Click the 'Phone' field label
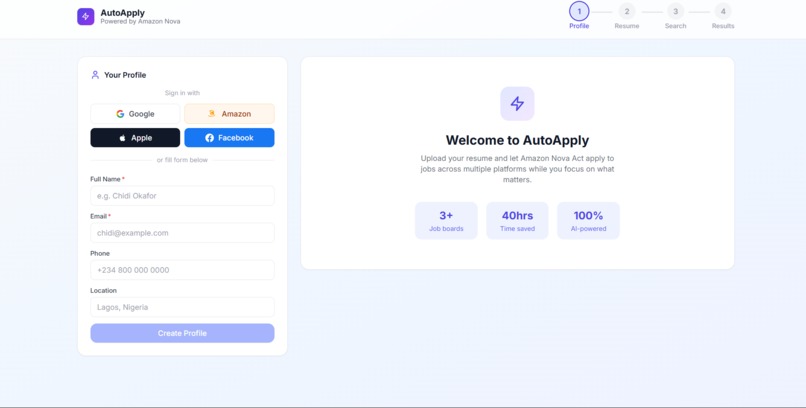Viewport: 806px width, 408px height. coord(100,253)
